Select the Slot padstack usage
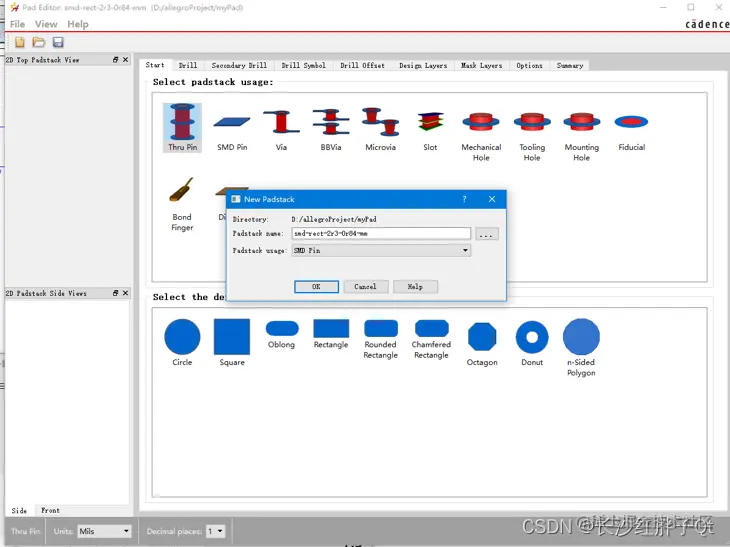 (x=430, y=130)
